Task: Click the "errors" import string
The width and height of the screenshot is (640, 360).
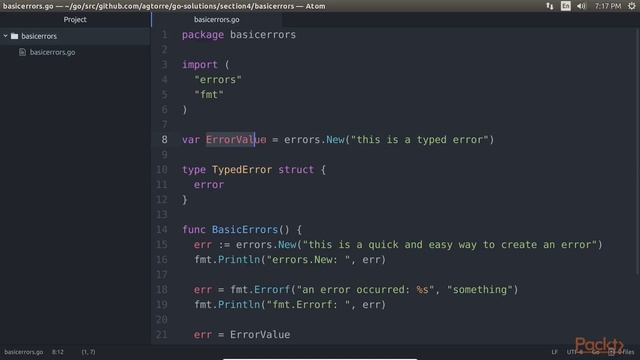Action: click(218, 80)
